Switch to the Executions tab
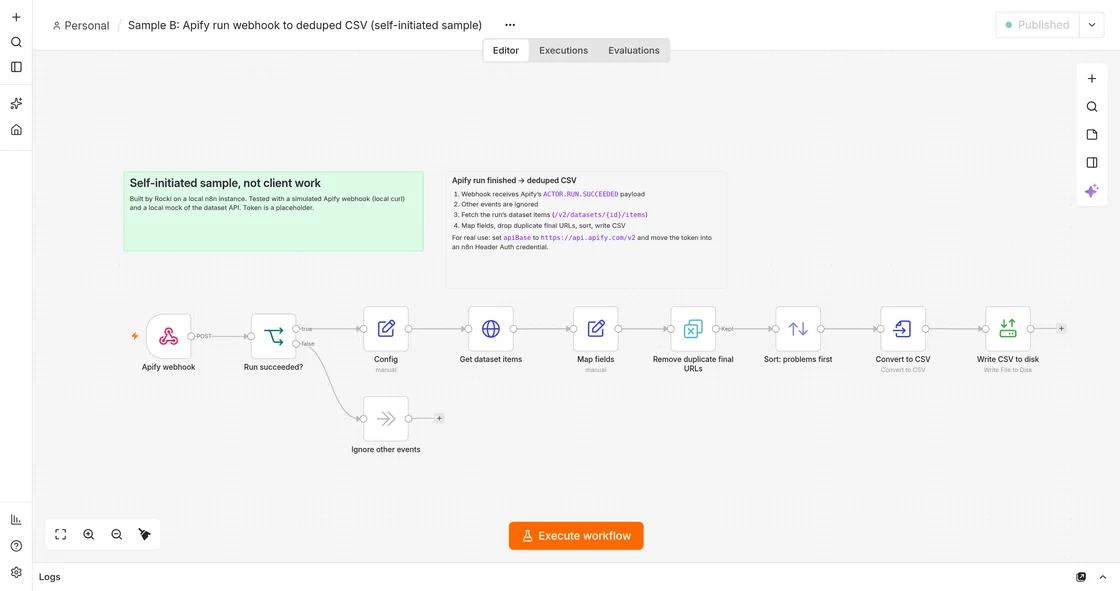The image size is (1120, 591). (x=564, y=51)
